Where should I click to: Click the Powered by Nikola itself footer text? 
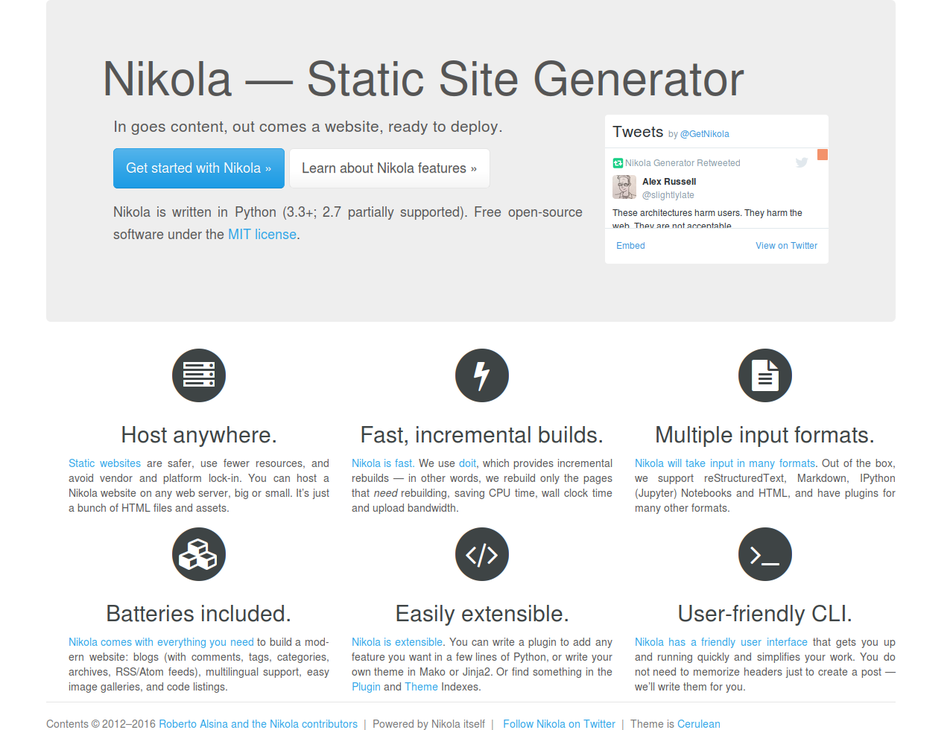click(x=429, y=724)
